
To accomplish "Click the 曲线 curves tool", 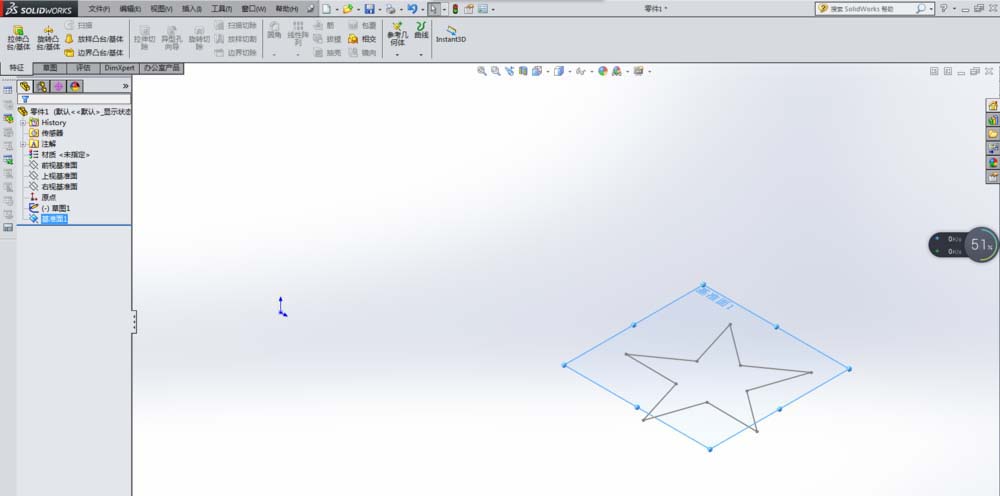I will click(421, 31).
